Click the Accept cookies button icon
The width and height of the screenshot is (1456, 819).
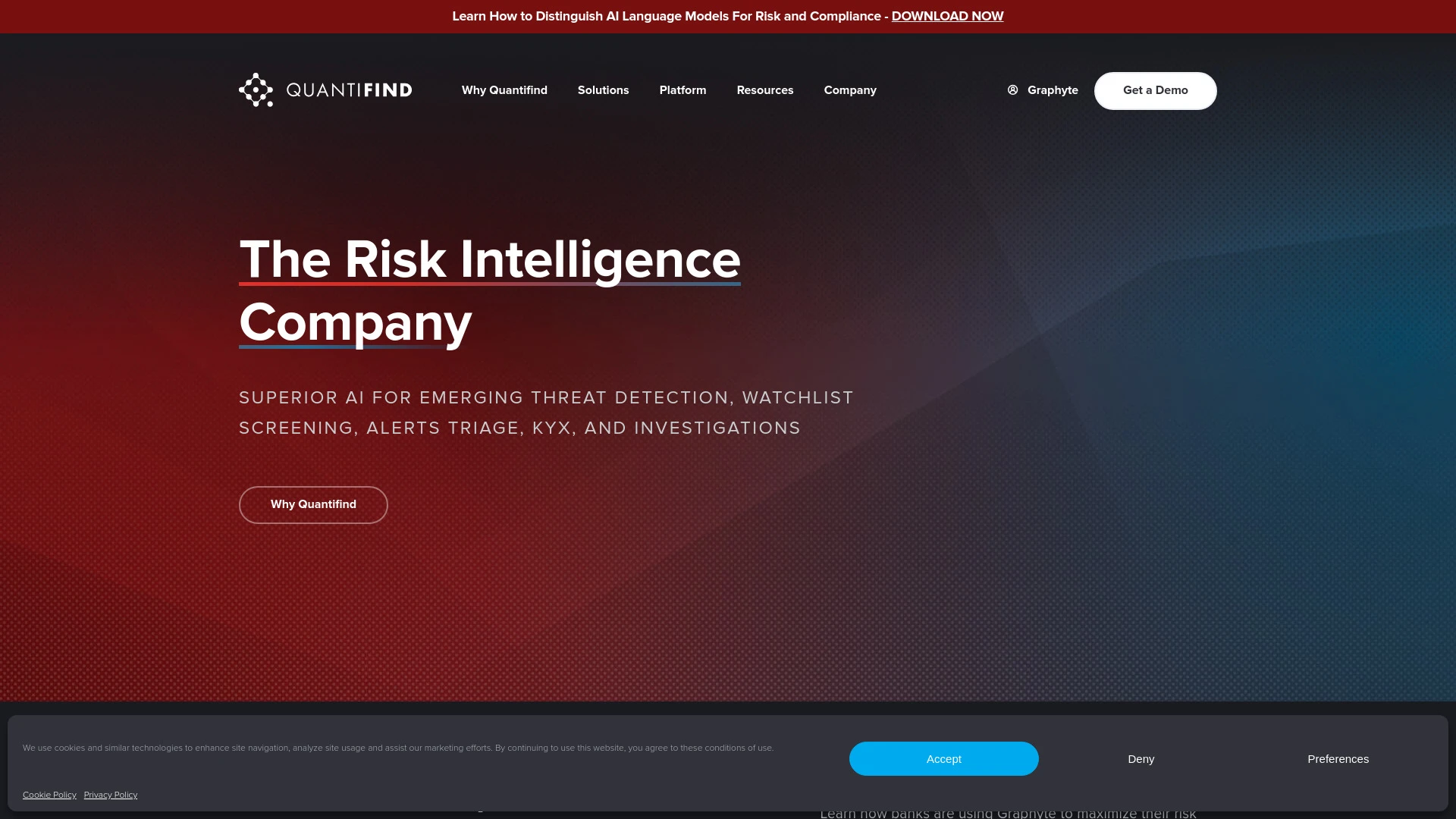pyautogui.click(x=944, y=758)
